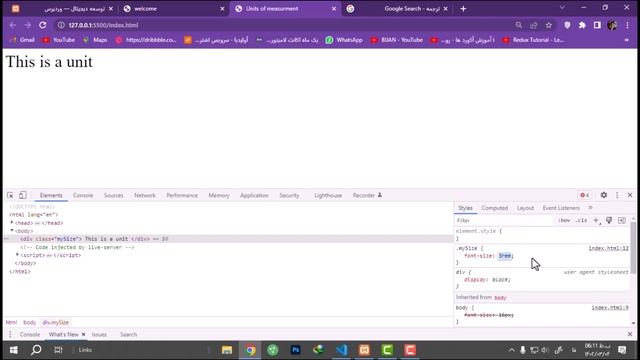Switch to the Layout pane tab
The width and height of the screenshot is (640, 360).
point(525,208)
